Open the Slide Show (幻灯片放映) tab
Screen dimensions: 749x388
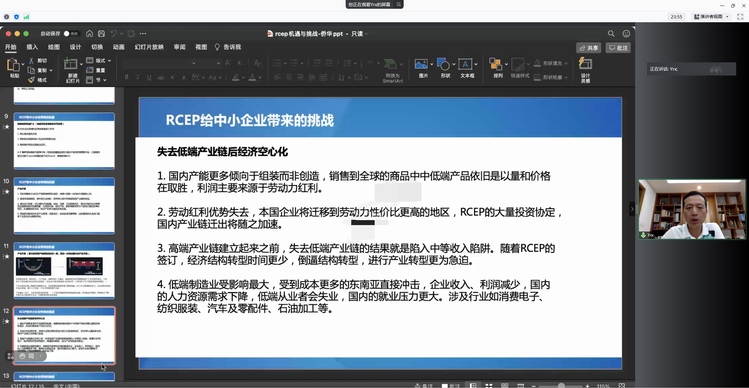click(x=149, y=47)
